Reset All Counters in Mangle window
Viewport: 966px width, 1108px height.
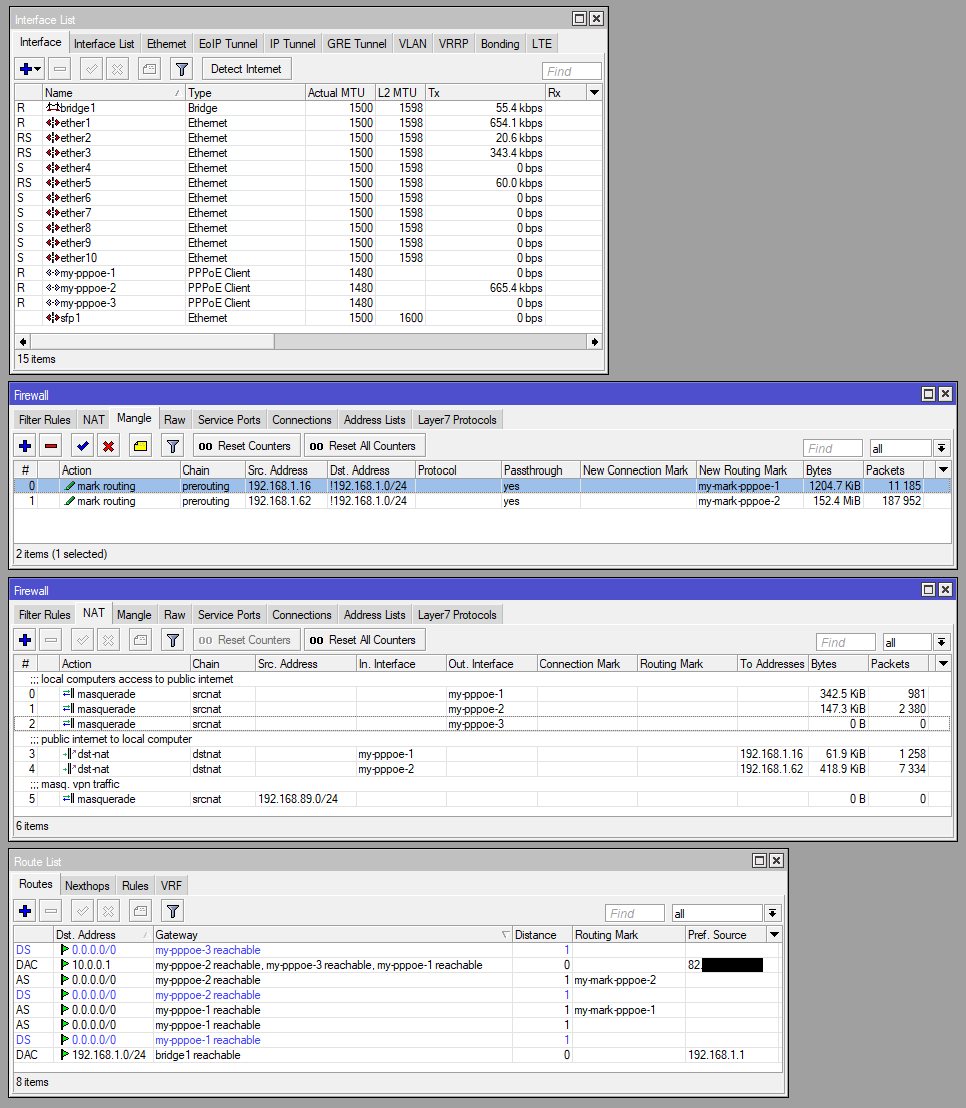point(363,446)
